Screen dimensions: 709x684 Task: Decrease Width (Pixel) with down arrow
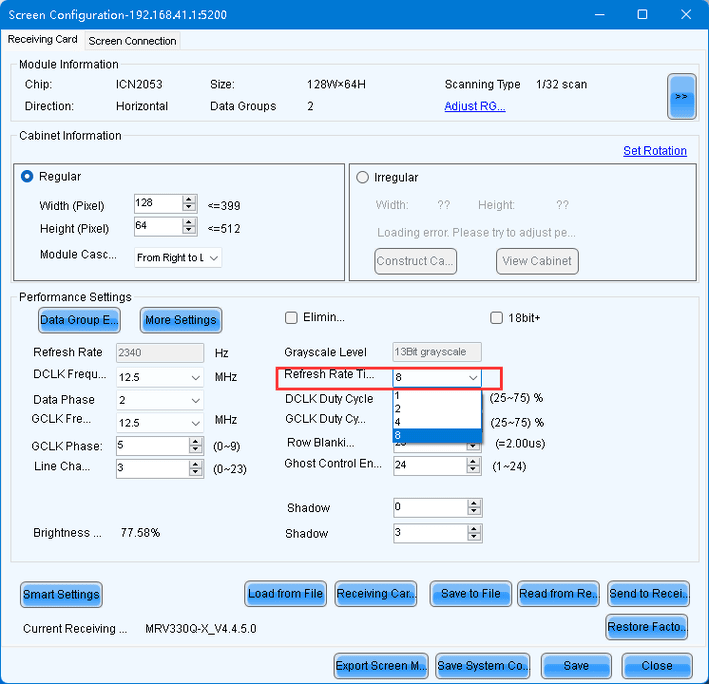(x=189, y=208)
